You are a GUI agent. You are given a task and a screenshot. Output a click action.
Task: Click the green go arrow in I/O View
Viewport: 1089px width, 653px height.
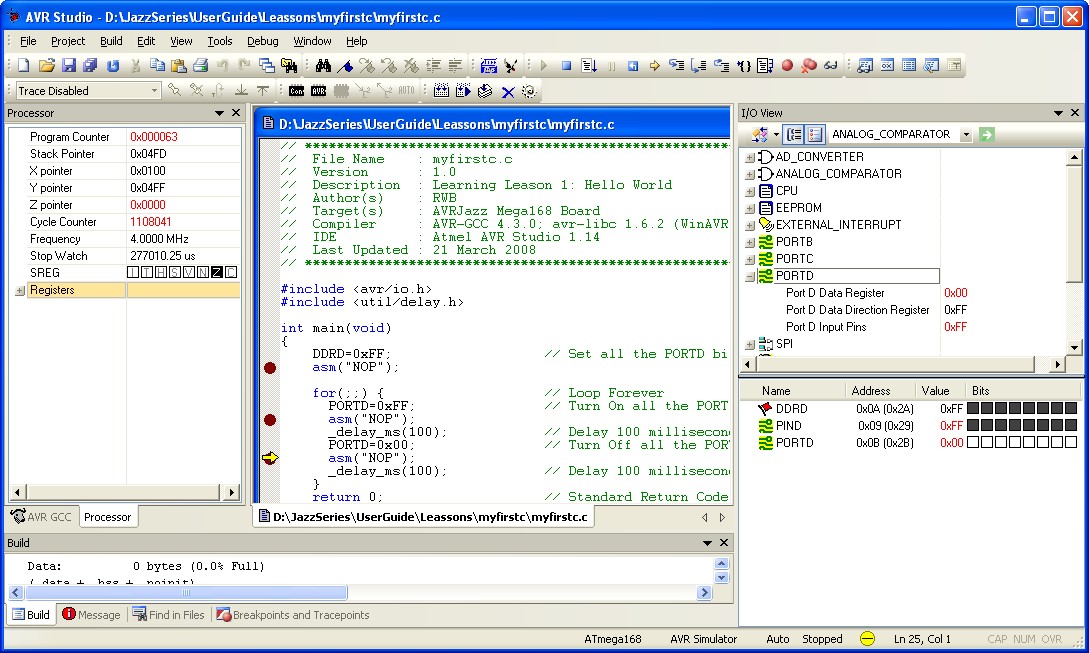click(986, 134)
